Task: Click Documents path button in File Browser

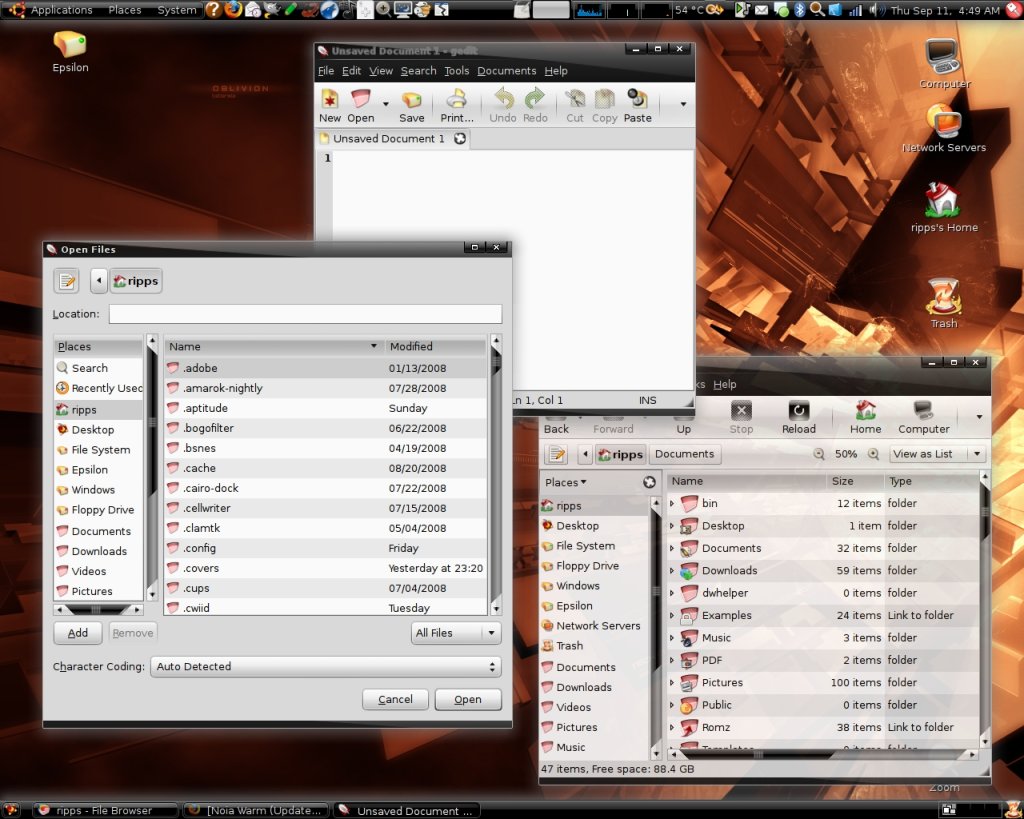Action: click(684, 454)
